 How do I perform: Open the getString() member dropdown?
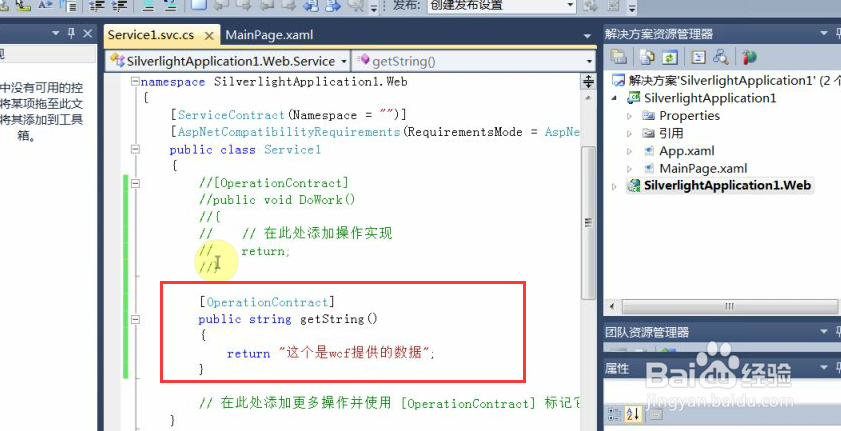[x=589, y=61]
